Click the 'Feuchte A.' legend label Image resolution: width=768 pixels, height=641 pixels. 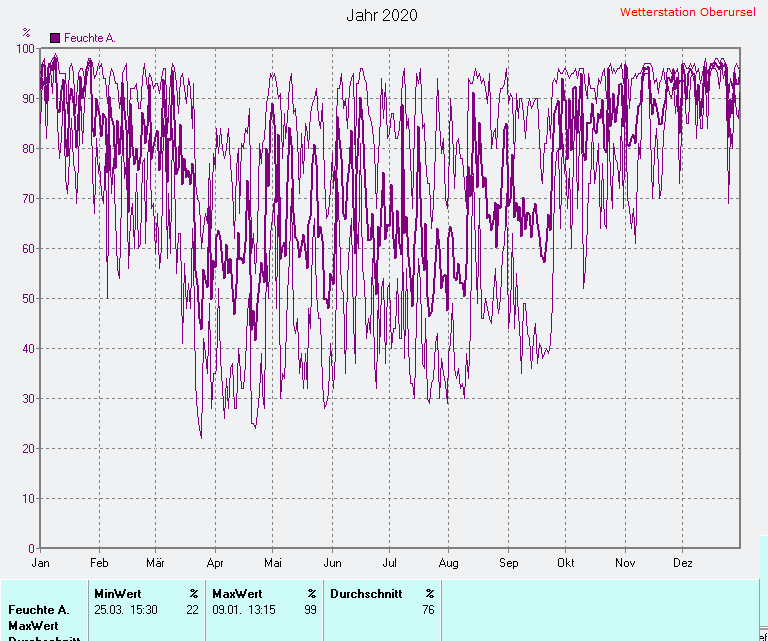click(90, 38)
